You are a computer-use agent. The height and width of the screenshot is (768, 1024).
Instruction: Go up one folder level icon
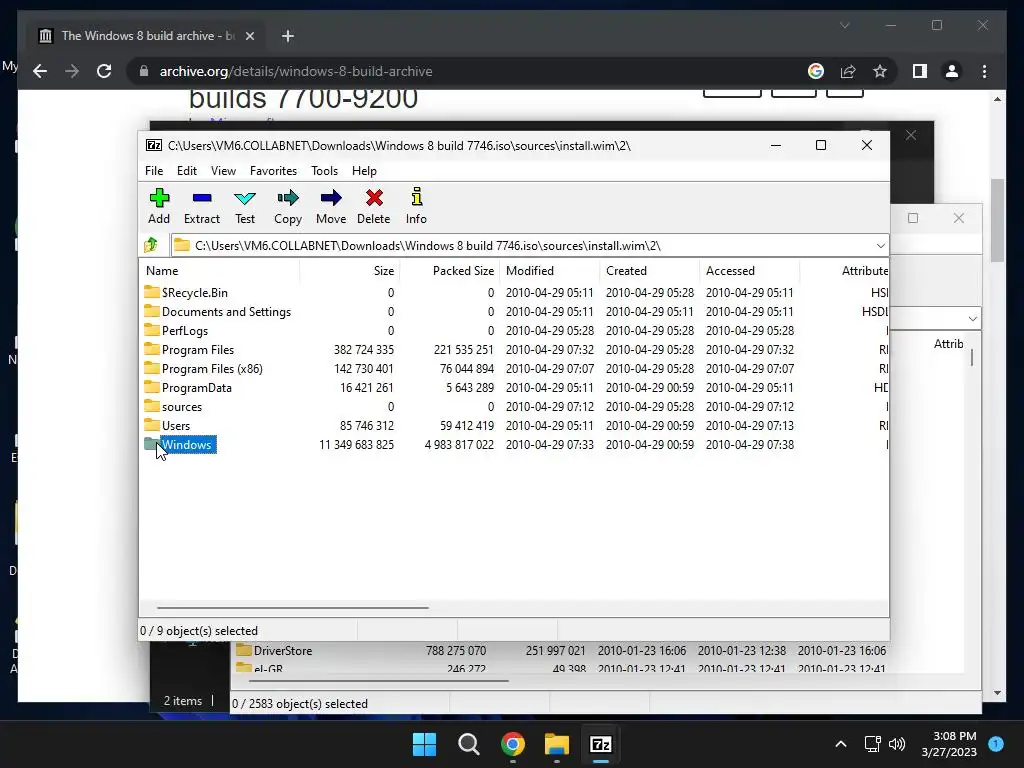tap(152, 246)
